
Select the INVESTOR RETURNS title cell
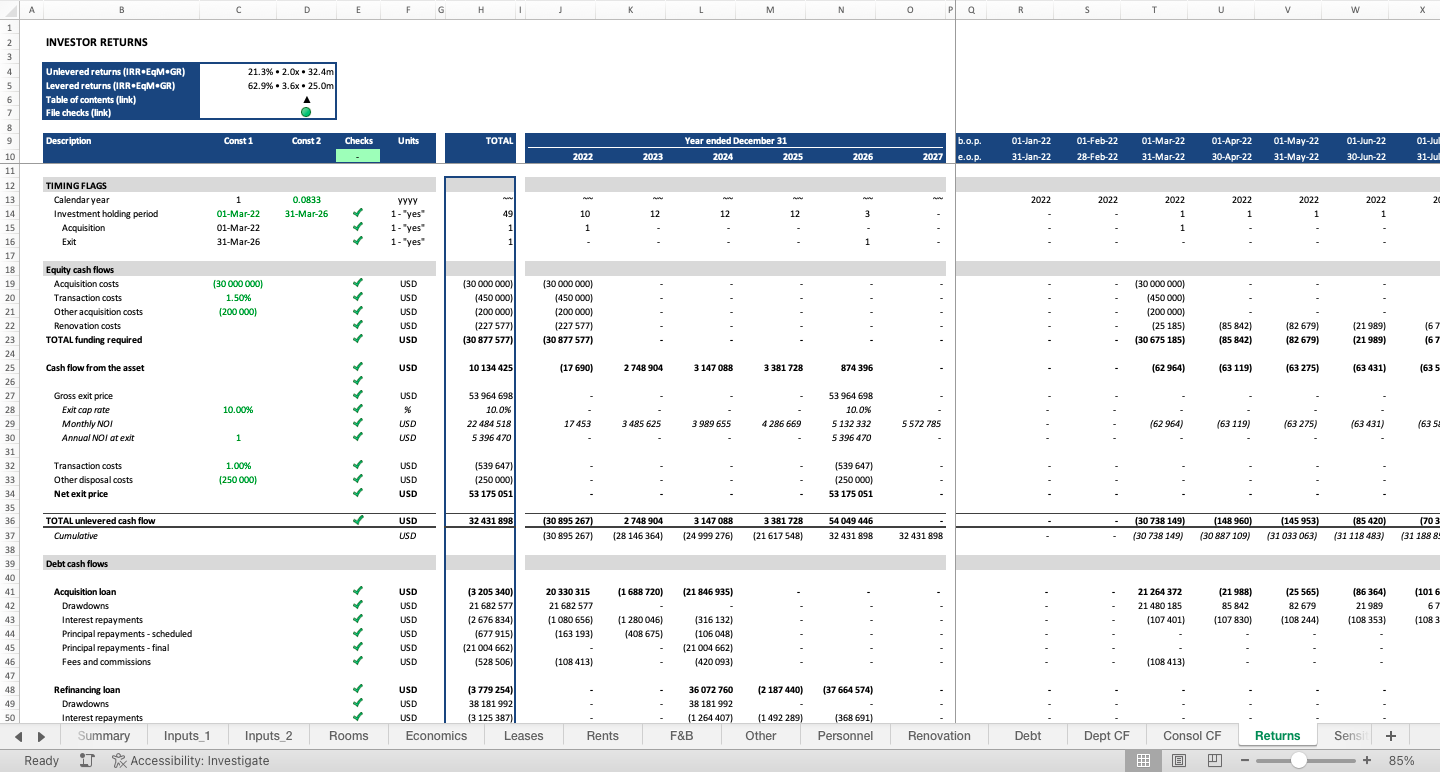point(97,42)
